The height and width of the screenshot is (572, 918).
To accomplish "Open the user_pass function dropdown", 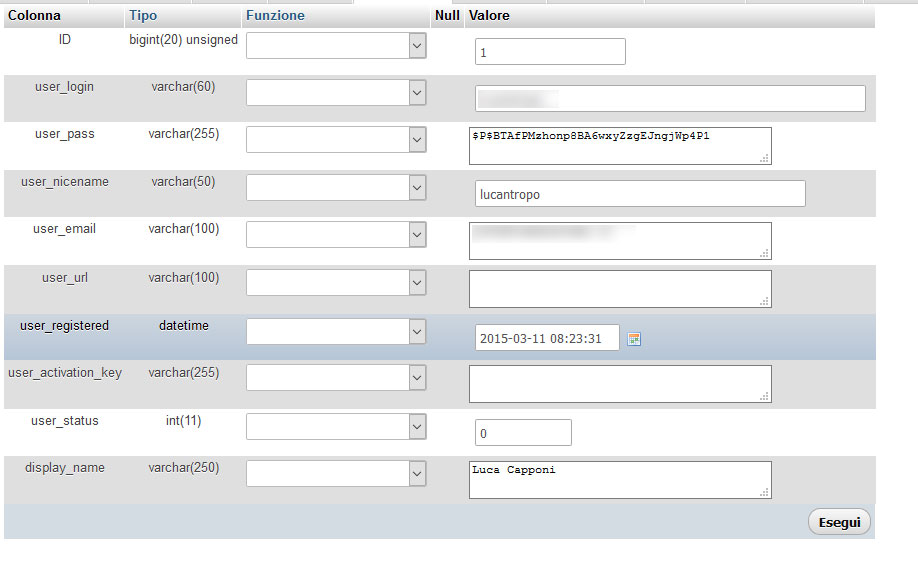I will click(x=336, y=140).
